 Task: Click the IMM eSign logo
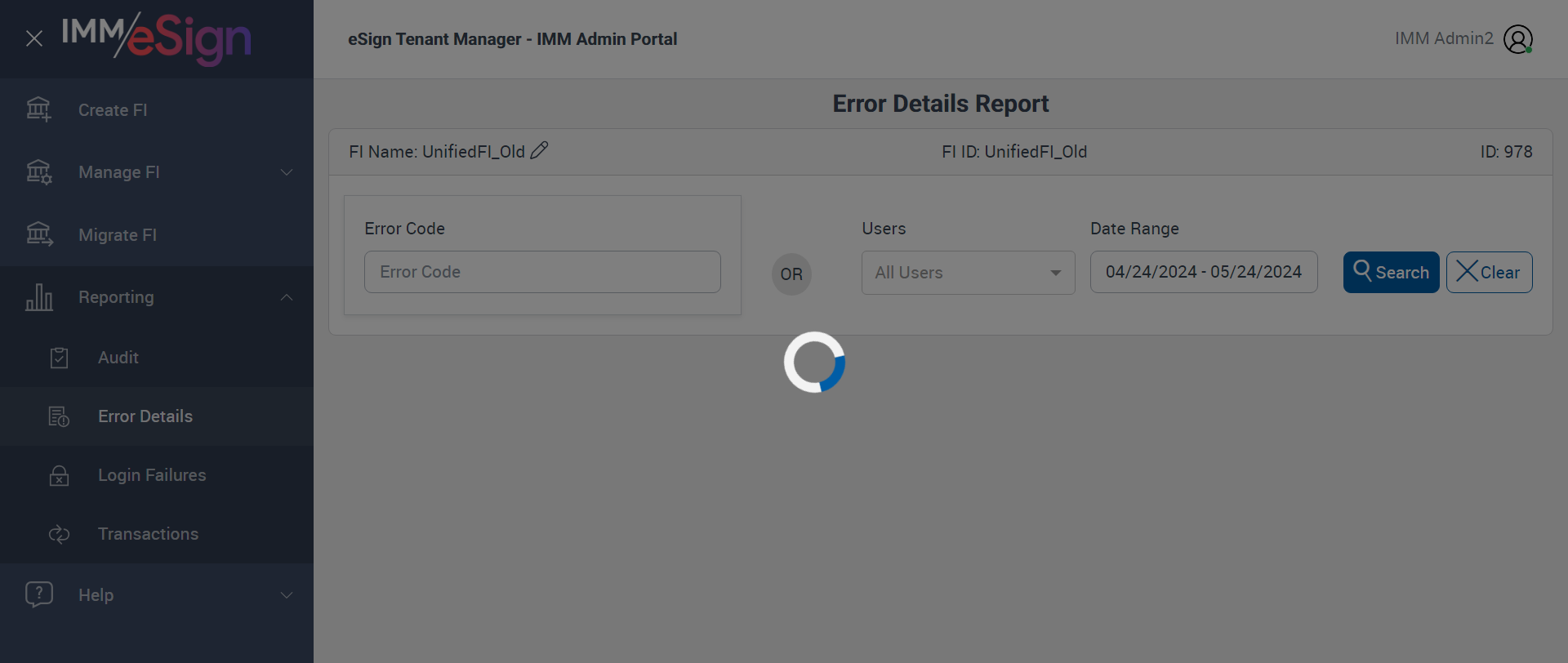tap(156, 38)
